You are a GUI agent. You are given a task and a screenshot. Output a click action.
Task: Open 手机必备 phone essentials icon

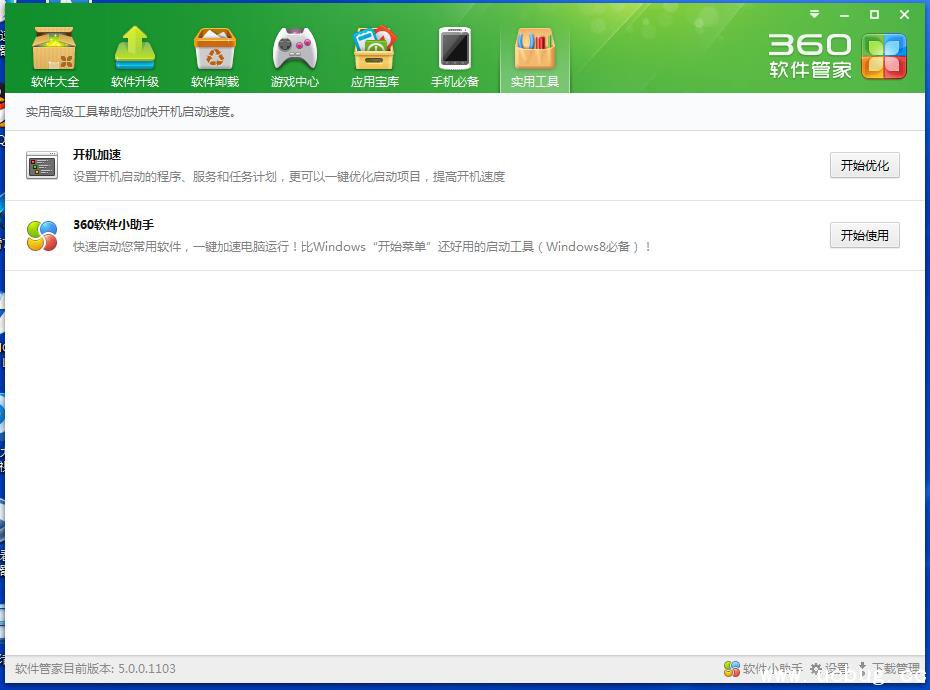(455, 56)
